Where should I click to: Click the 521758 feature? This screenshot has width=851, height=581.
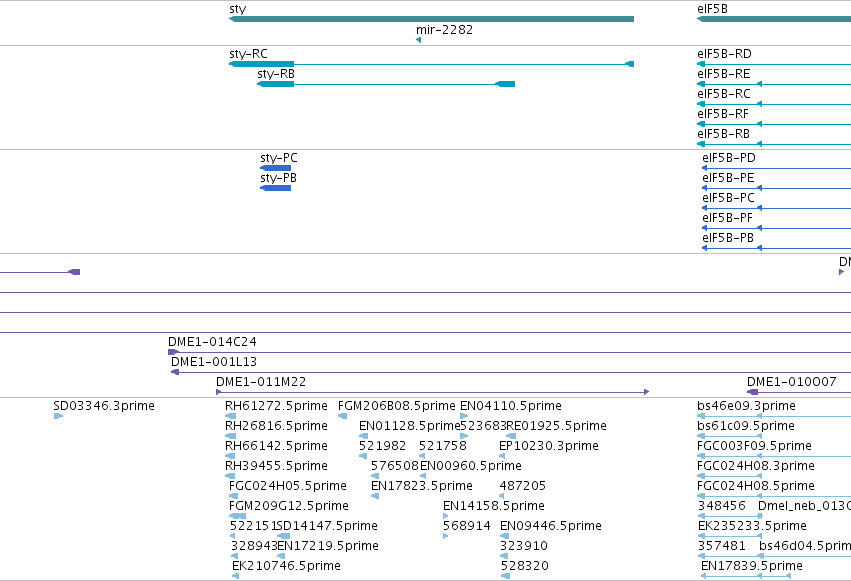tap(422, 456)
